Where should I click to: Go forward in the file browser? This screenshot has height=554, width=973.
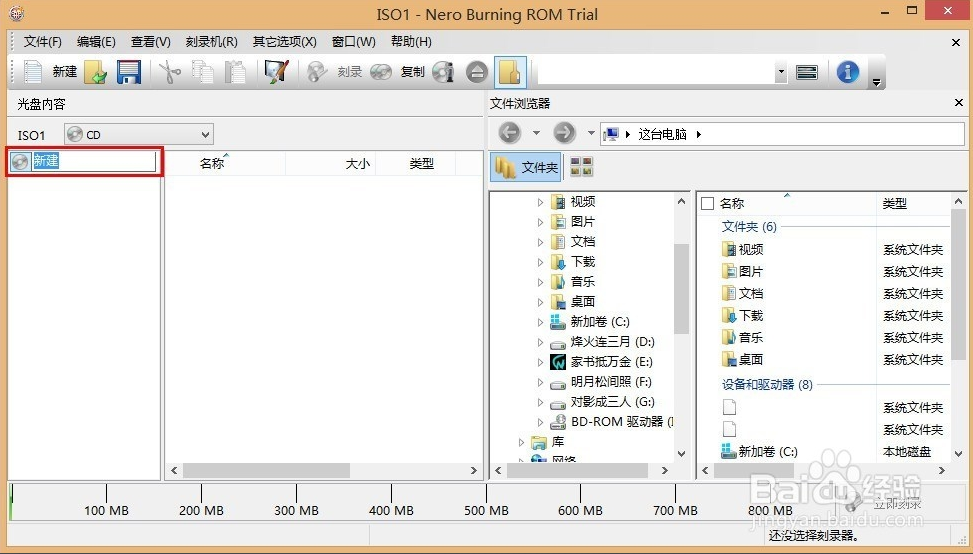pyautogui.click(x=564, y=133)
